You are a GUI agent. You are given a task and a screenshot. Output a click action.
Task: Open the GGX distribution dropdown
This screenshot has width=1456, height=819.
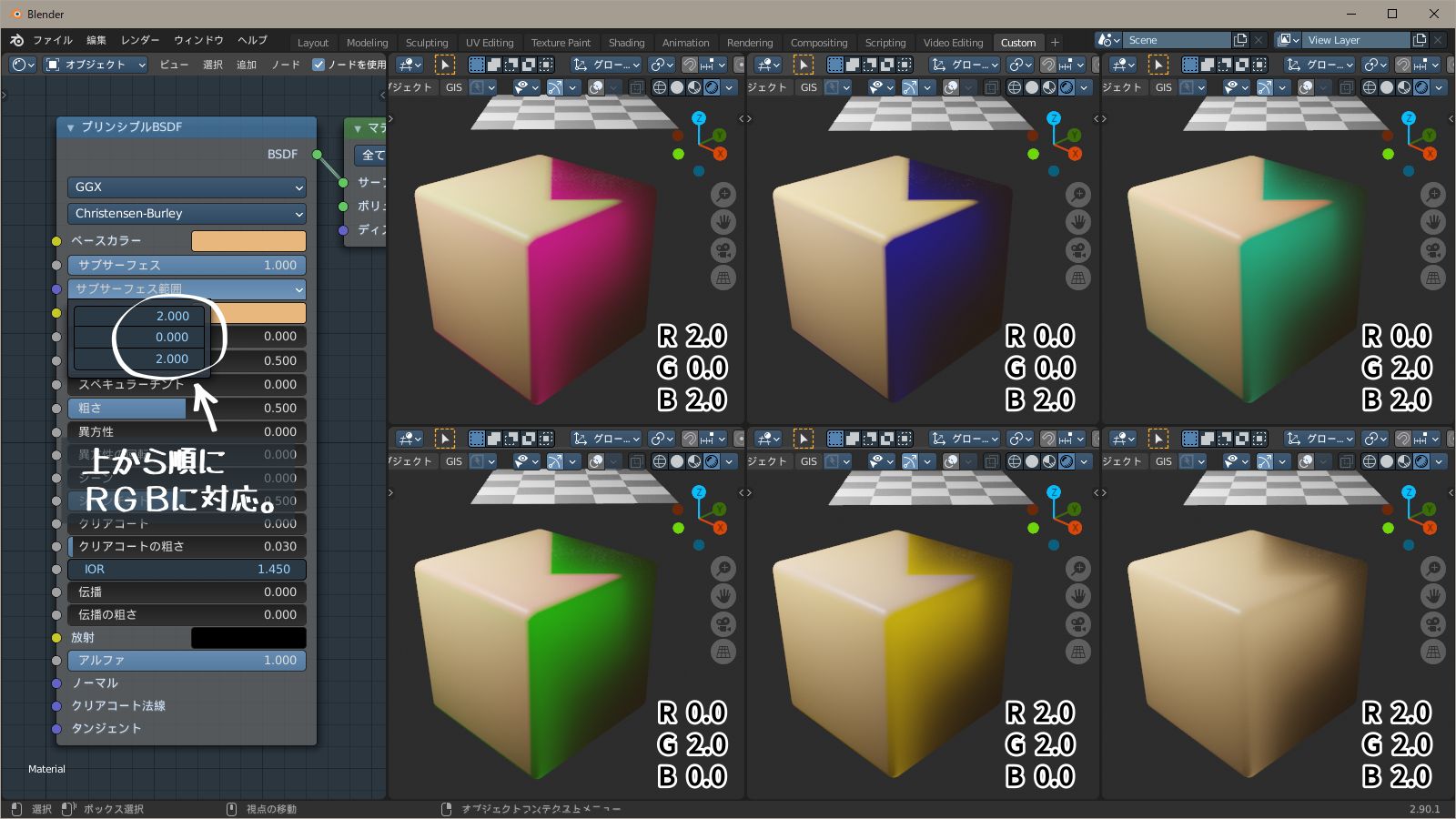click(x=187, y=187)
